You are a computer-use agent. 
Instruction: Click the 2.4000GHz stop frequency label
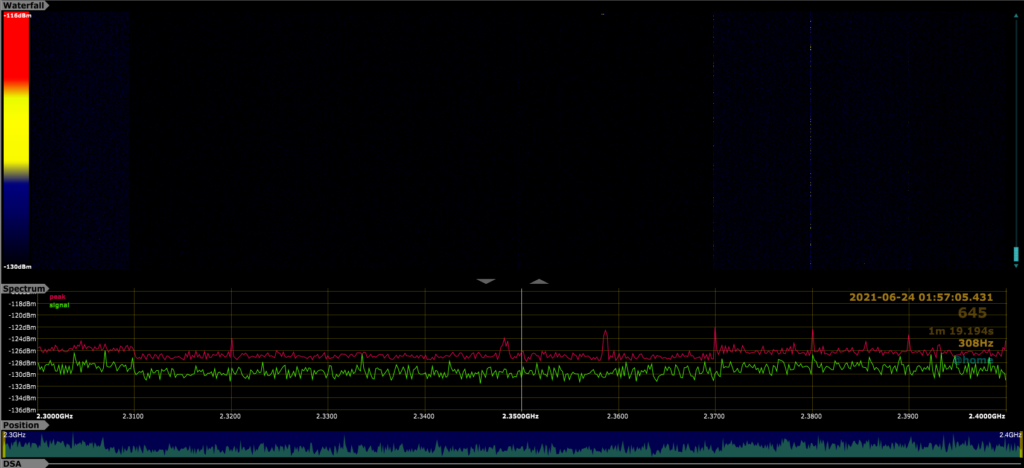(x=985, y=415)
